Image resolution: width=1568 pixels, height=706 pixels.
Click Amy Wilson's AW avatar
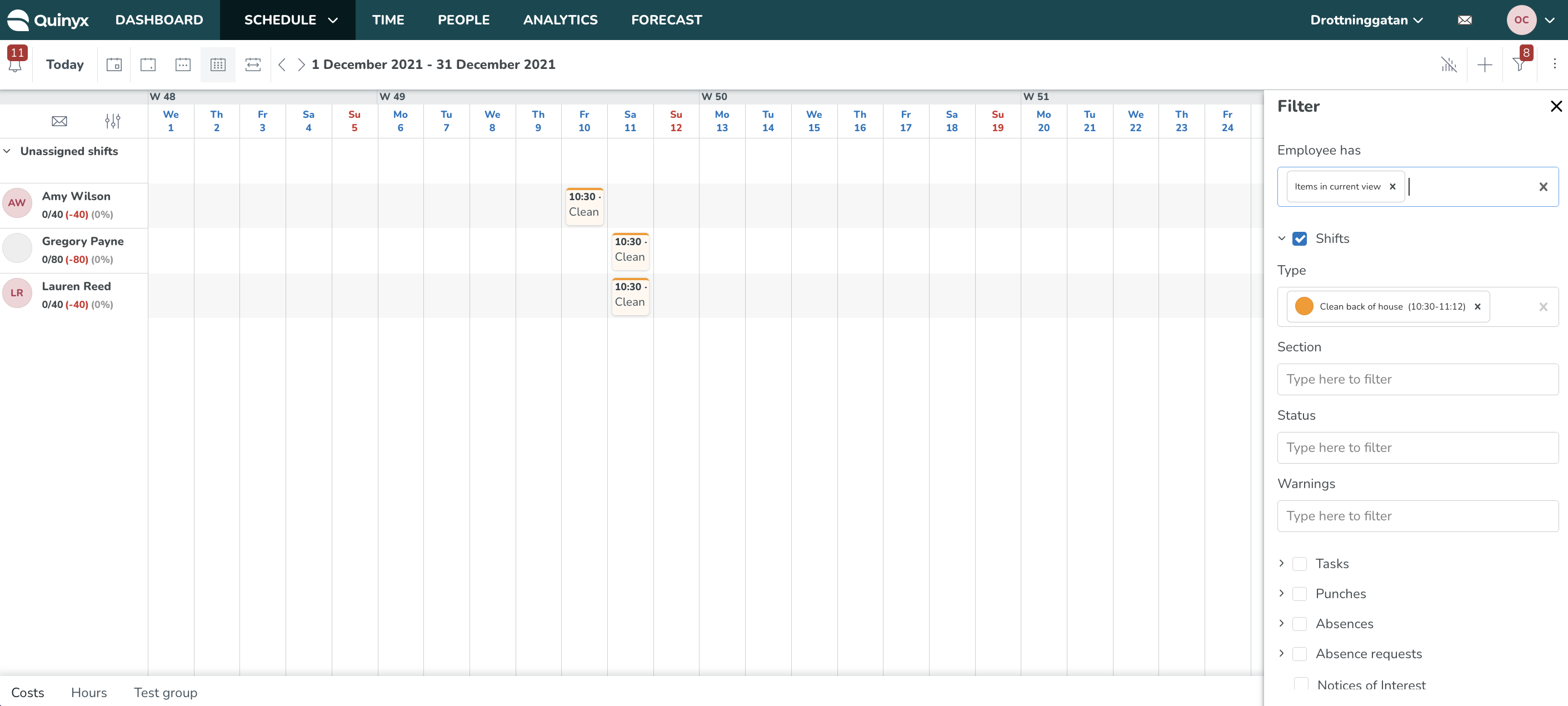(x=17, y=203)
